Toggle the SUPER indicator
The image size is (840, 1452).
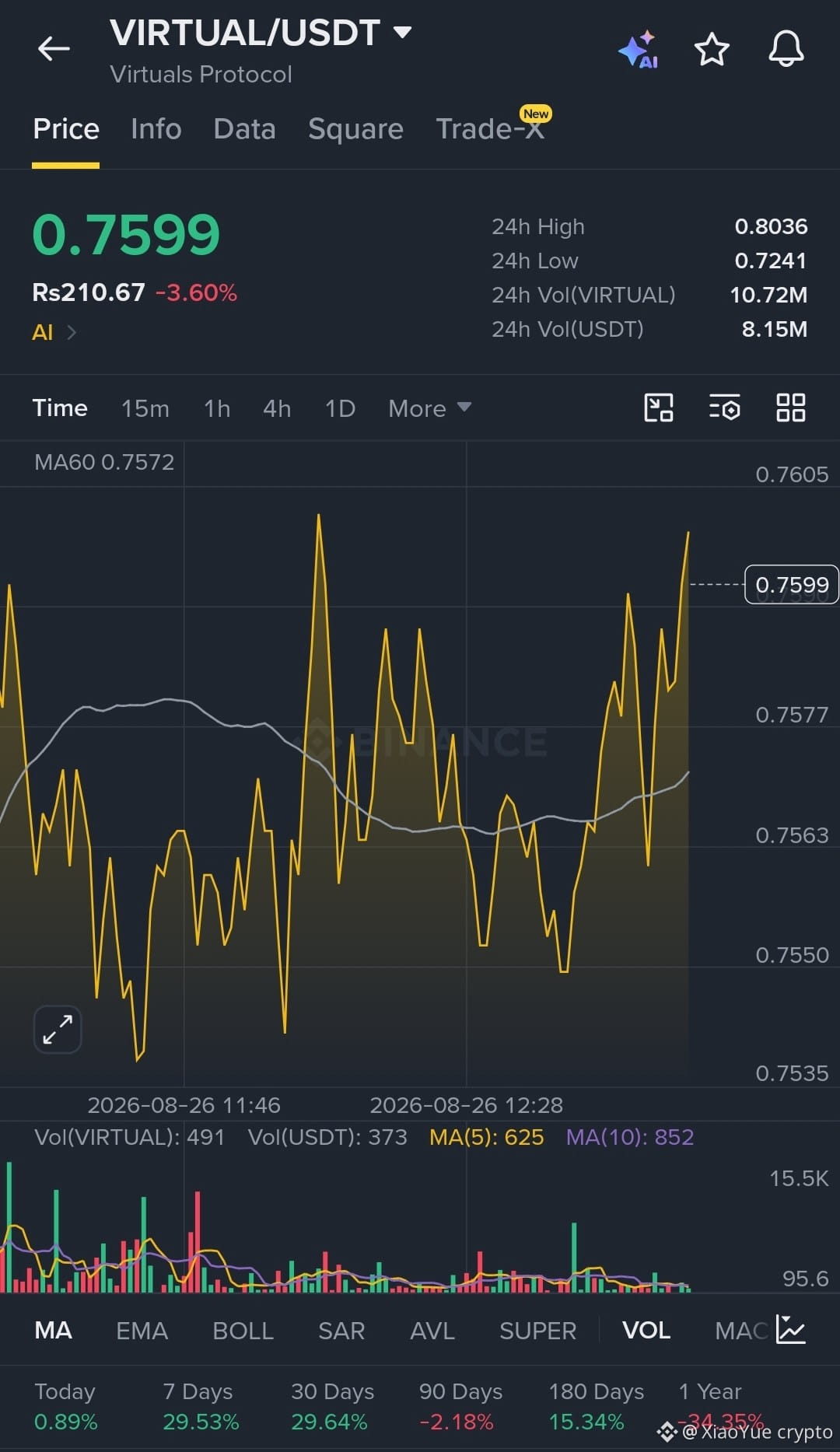[537, 1331]
